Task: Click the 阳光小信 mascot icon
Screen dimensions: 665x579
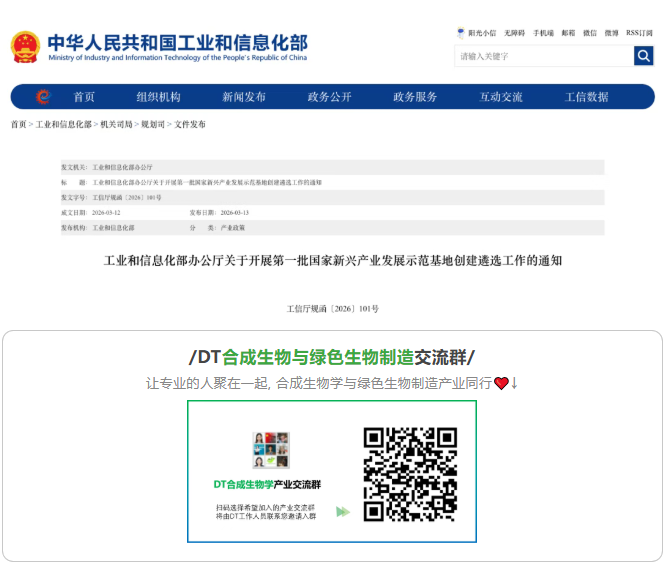Action: [461, 33]
